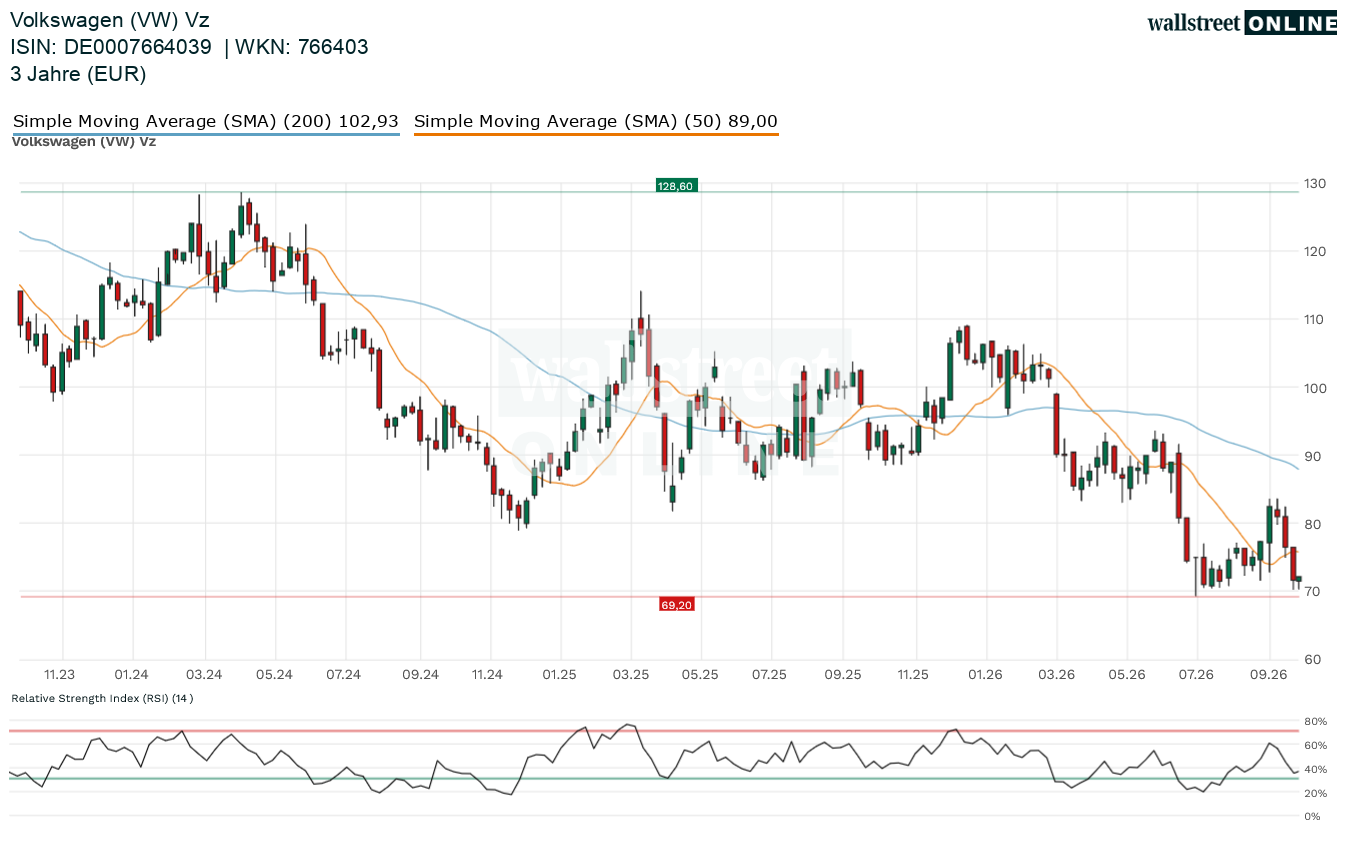Click the 11.25 date axis label
This screenshot has width=1349, height=843.
point(913,675)
